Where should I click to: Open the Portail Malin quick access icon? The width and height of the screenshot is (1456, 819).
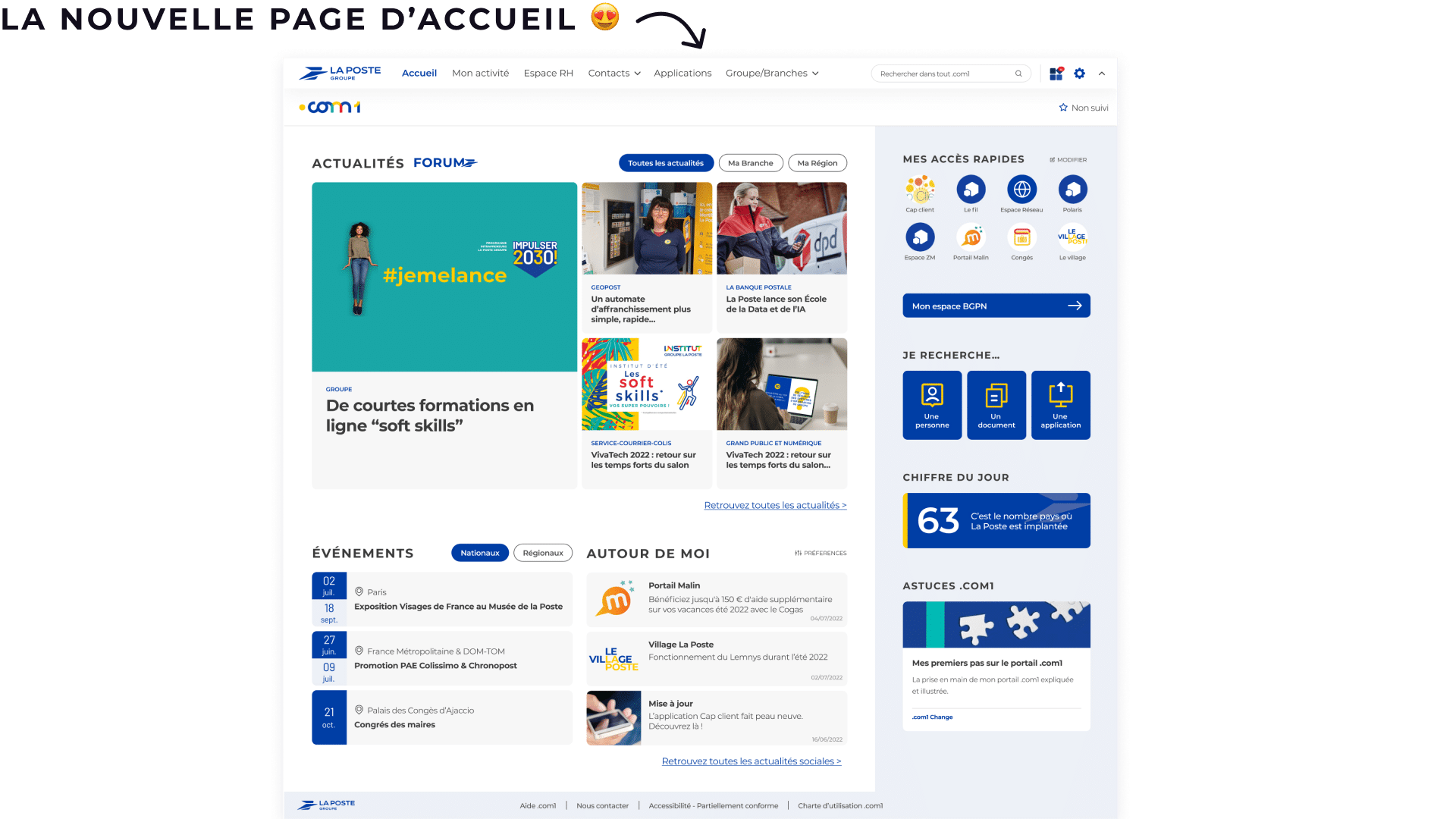pos(971,237)
